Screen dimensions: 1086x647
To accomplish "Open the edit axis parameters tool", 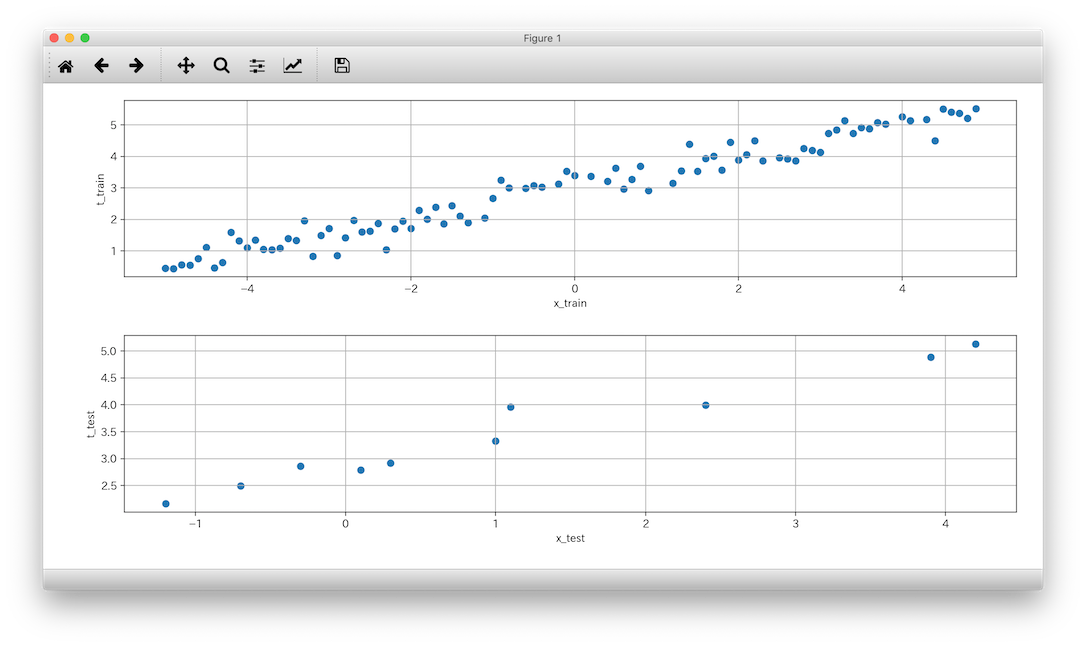I will [x=292, y=66].
